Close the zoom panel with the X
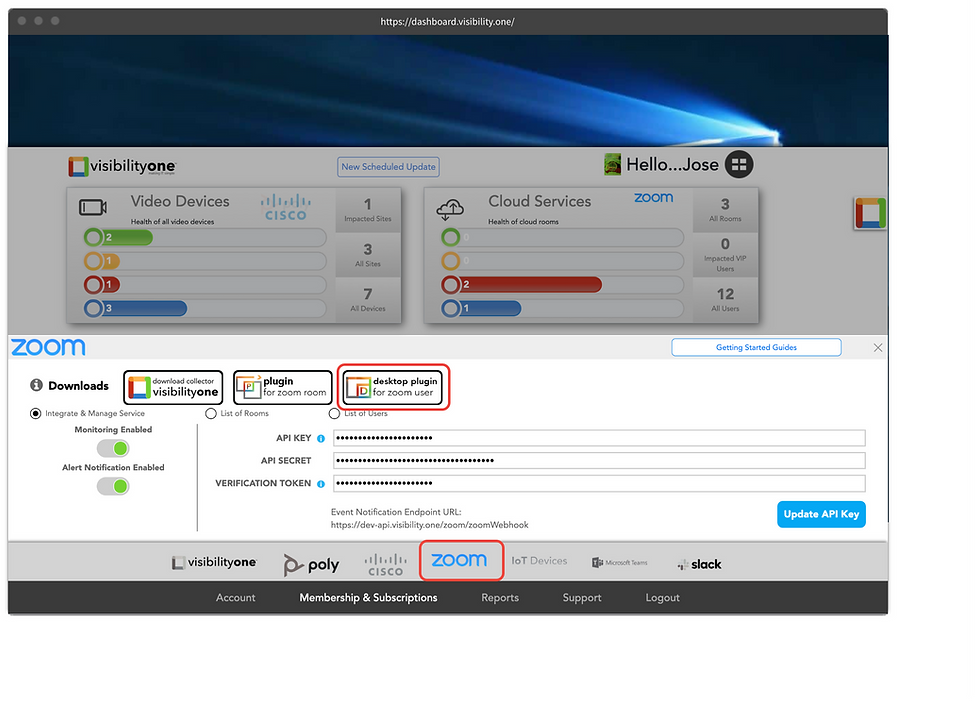The width and height of the screenshot is (980, 706). [x=878, y=347]
